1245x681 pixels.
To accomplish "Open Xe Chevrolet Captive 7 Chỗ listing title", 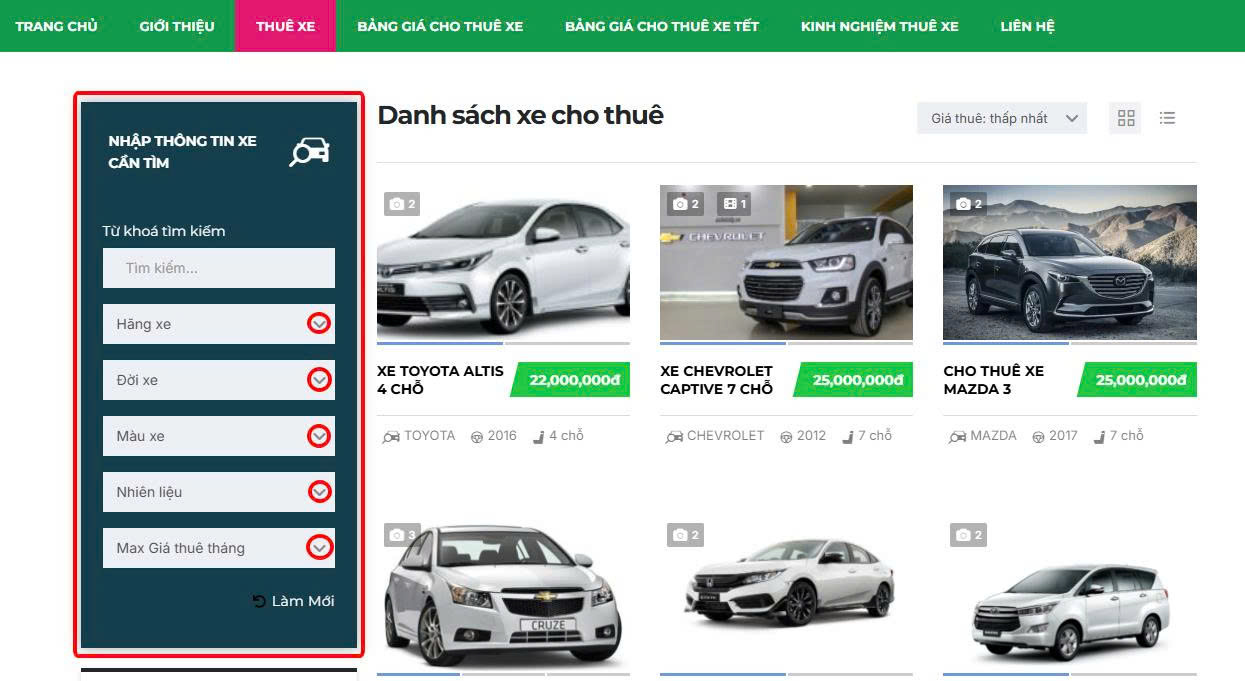I will pyautogui.click(x=717, y=380).
